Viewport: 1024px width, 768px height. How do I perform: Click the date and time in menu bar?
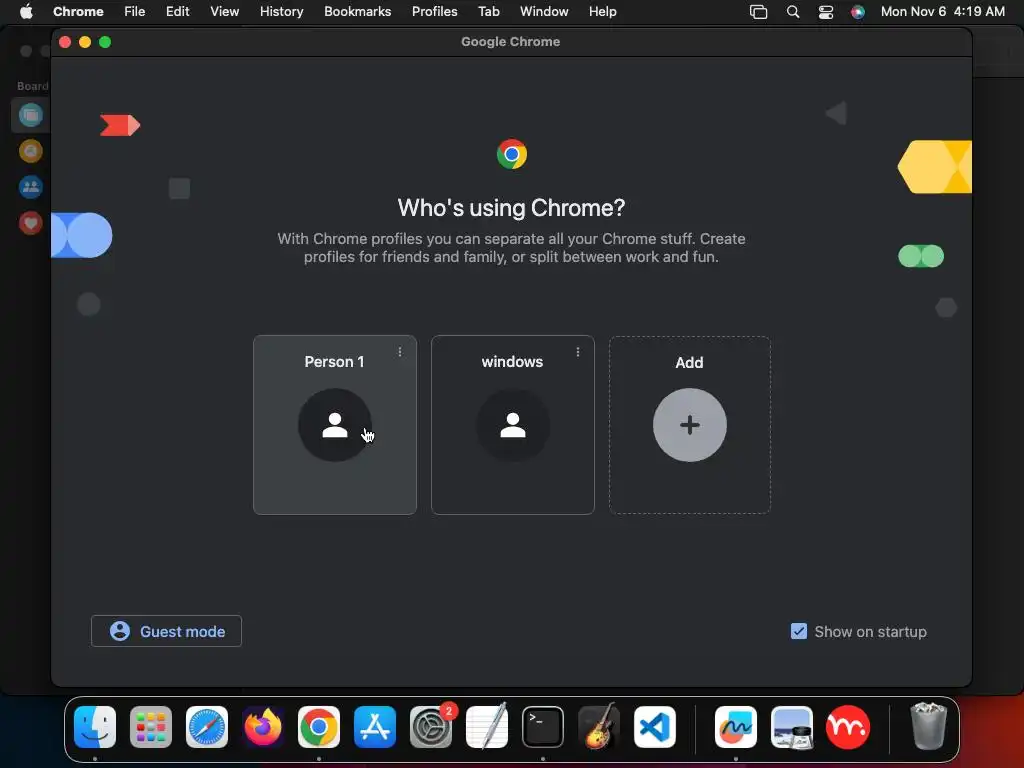pyautogui.click(x=942, y=11)
